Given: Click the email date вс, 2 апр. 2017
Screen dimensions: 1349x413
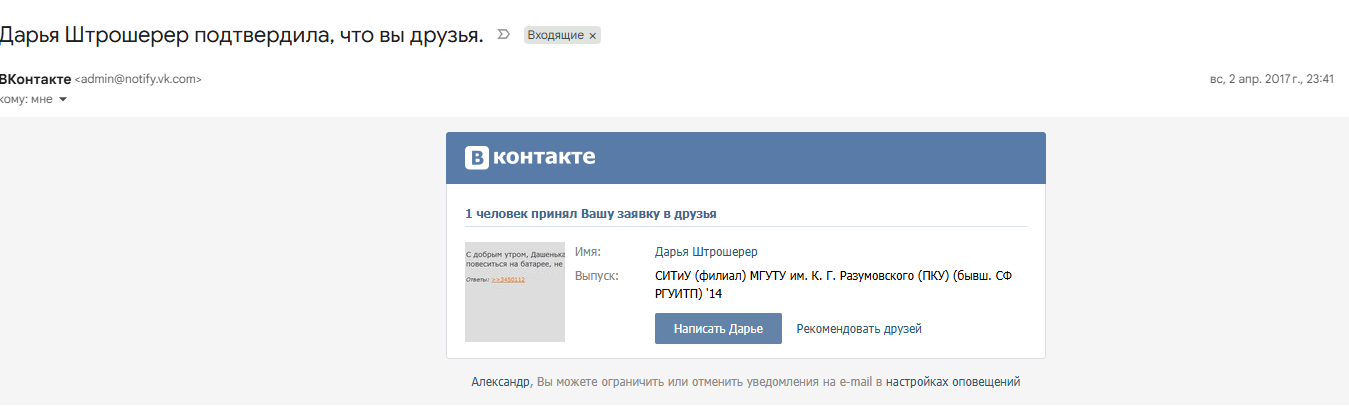Looking at the screenshot, I should click(1272, 79).
